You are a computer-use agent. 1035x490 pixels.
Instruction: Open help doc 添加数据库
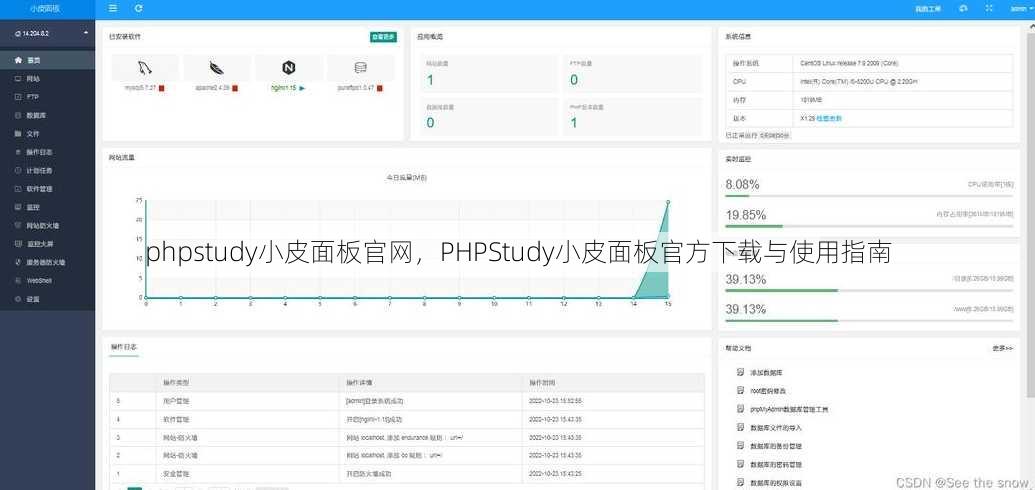(x=766, y=373)
